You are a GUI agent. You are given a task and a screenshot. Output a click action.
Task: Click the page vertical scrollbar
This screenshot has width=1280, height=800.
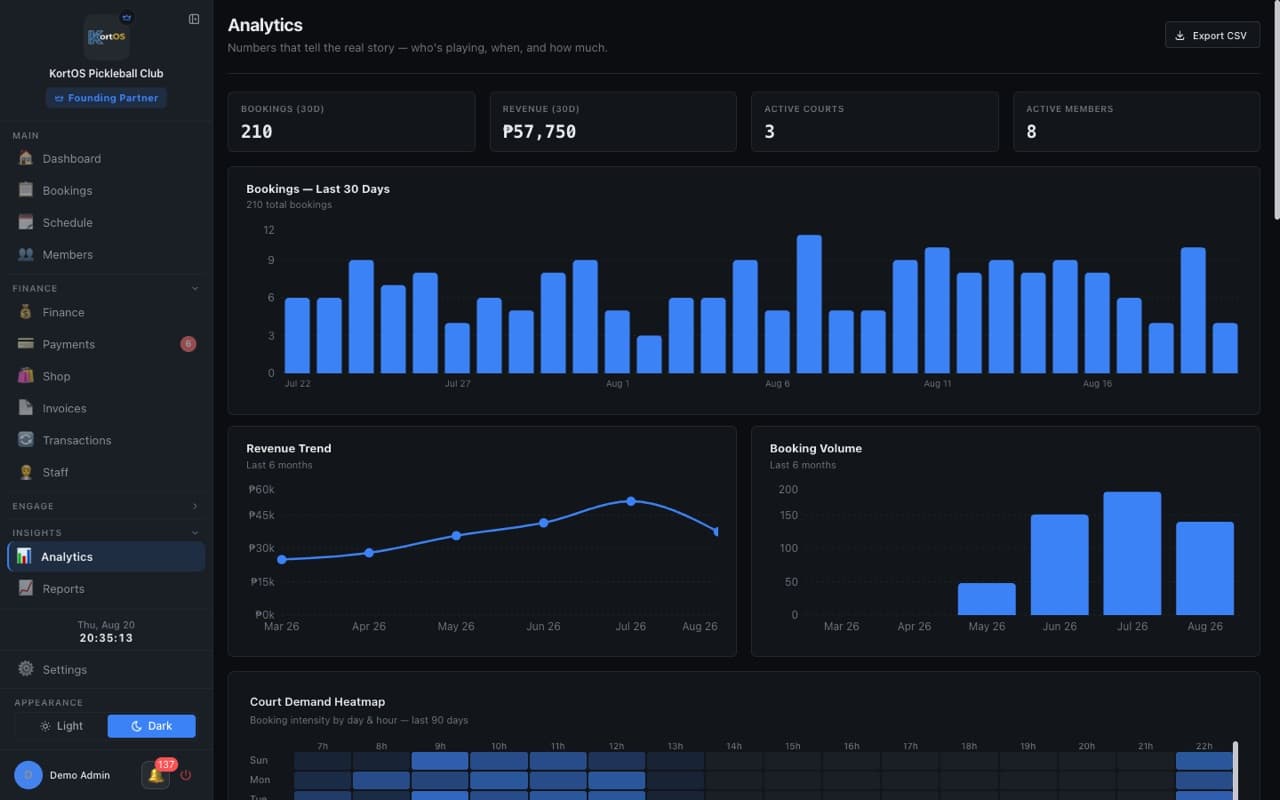click(1275, 110)
